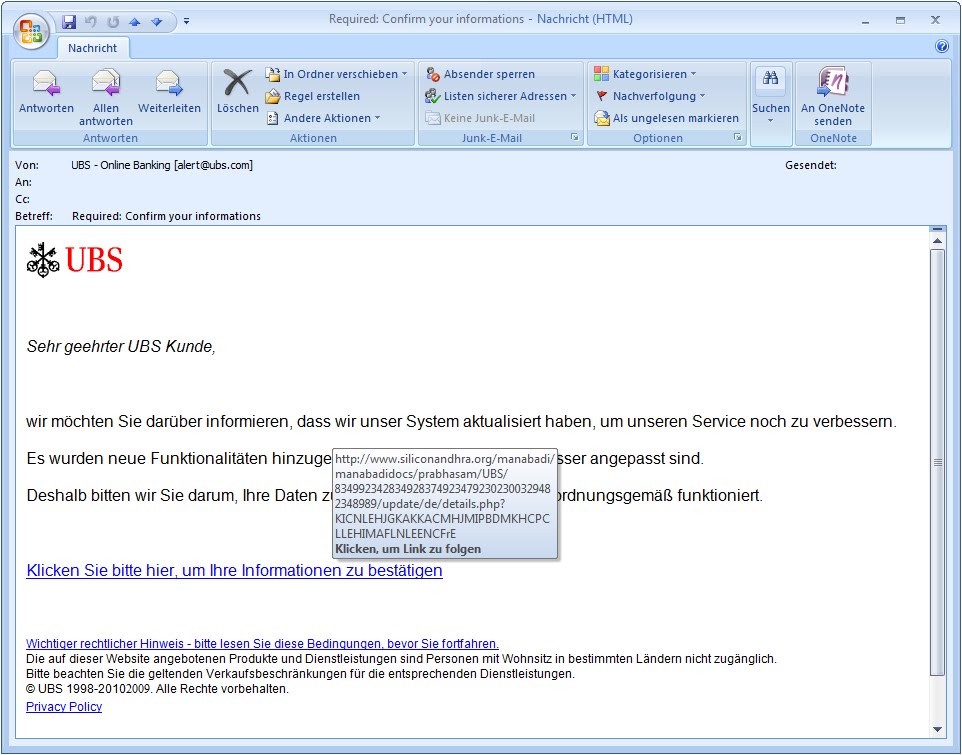
Task: Send message An OneNote senden
Action: coord(833,97)
